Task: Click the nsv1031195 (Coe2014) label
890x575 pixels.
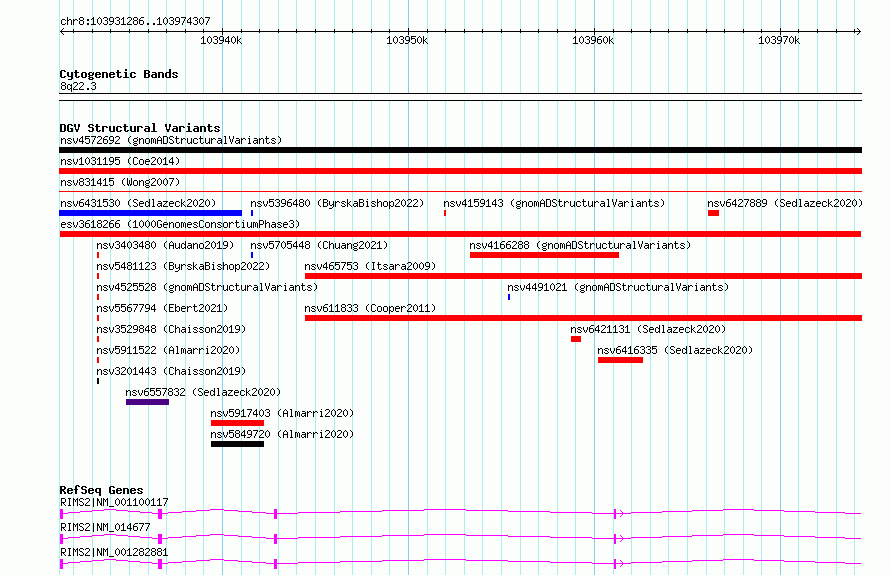Action: click(x=120, y=161)
